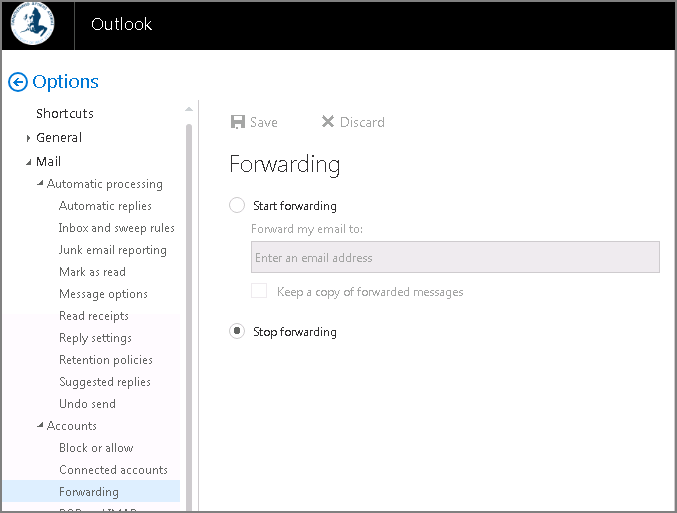Click the back arrow beside Options
The width and height of the screenshot is (677, 513).
[x=18, y=82]
